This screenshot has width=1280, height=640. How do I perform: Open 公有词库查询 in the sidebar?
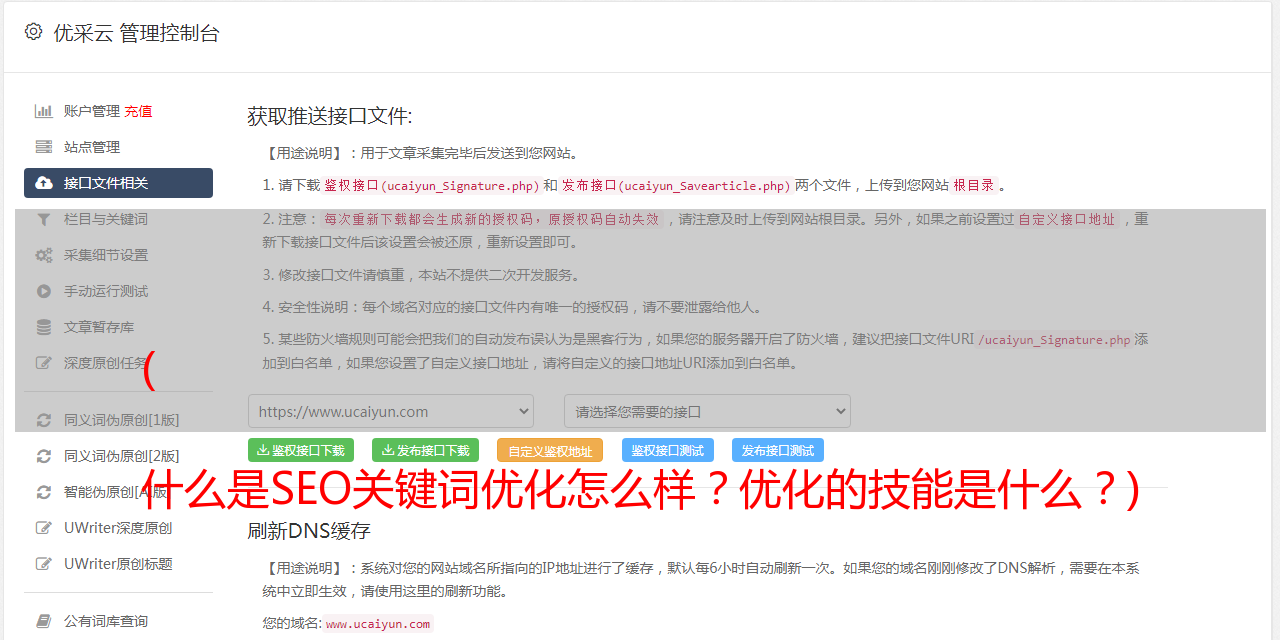coord(106,621)
